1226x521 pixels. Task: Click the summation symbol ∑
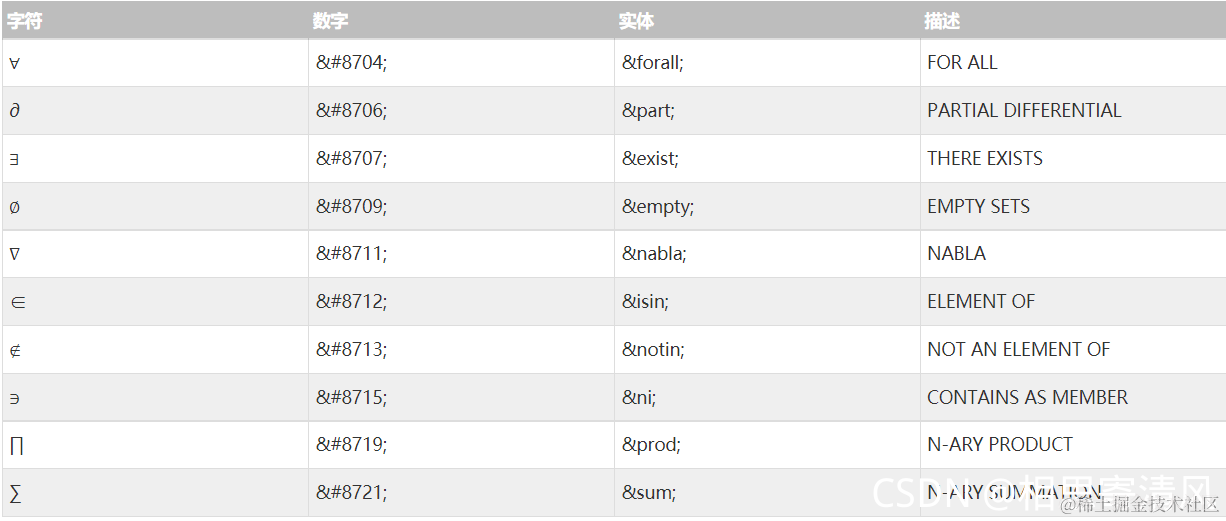tap(15, 493)
